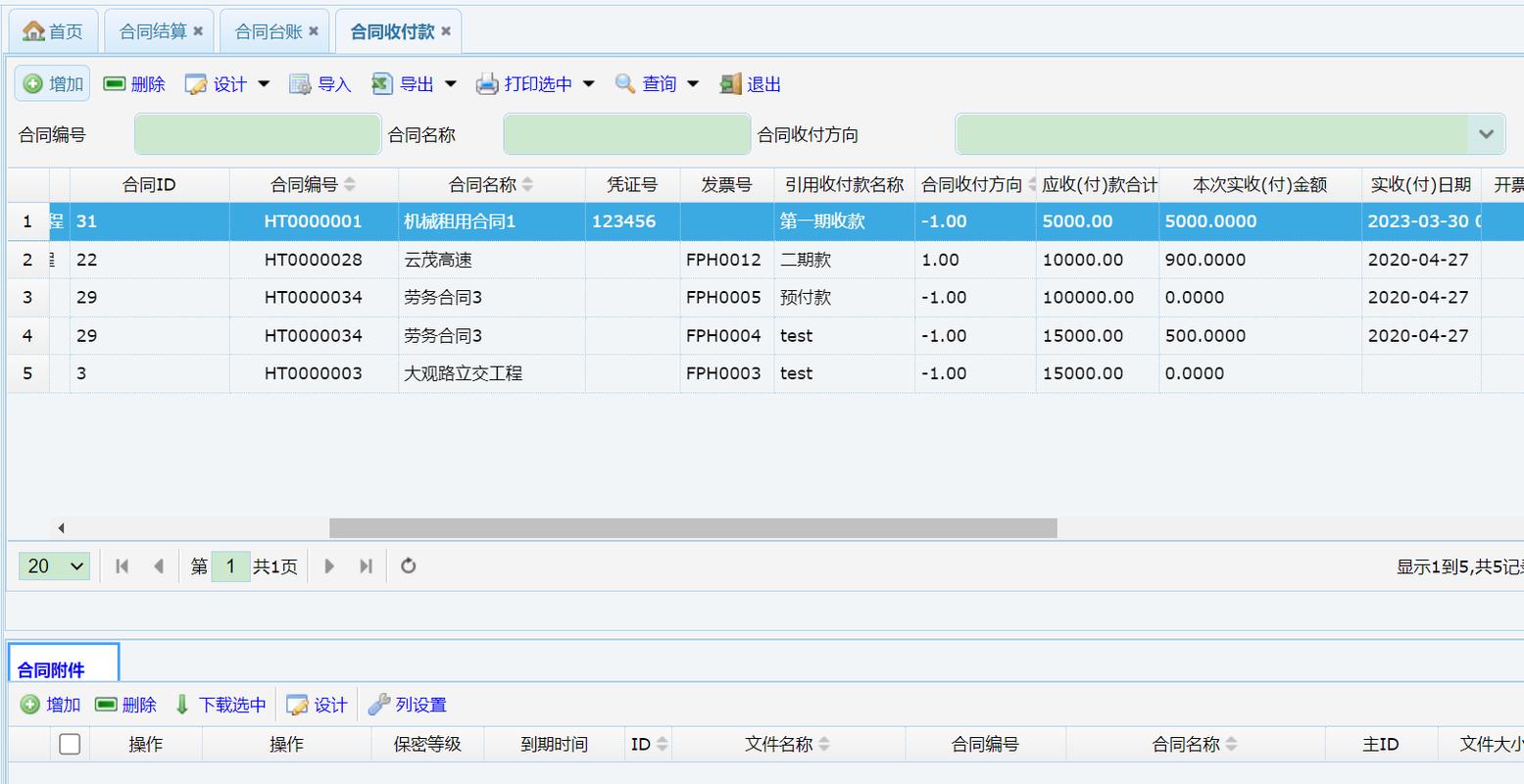Click the page number field
The width and height of the screenshot is (1524, 784).
(x=230, y=565)
